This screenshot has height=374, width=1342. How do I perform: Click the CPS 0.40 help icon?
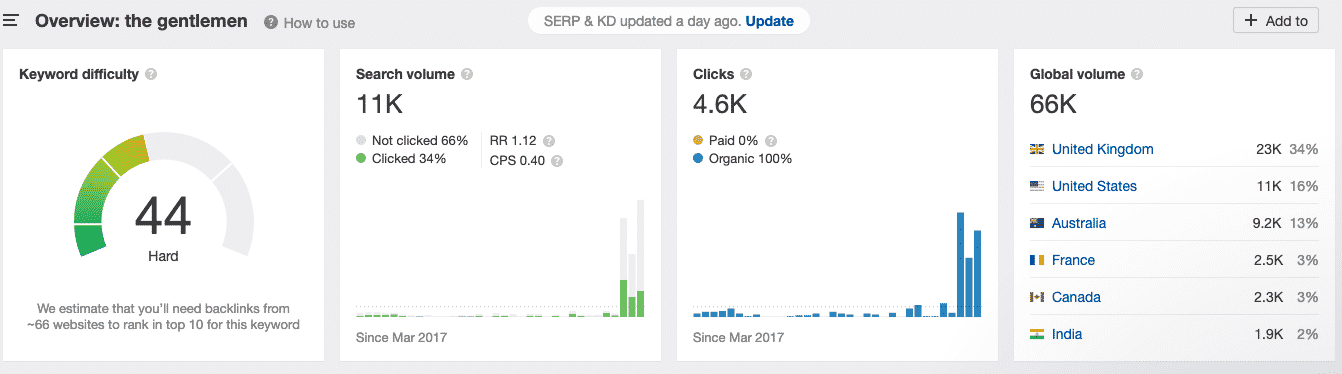pyautogui.click(x=557, y=160)
